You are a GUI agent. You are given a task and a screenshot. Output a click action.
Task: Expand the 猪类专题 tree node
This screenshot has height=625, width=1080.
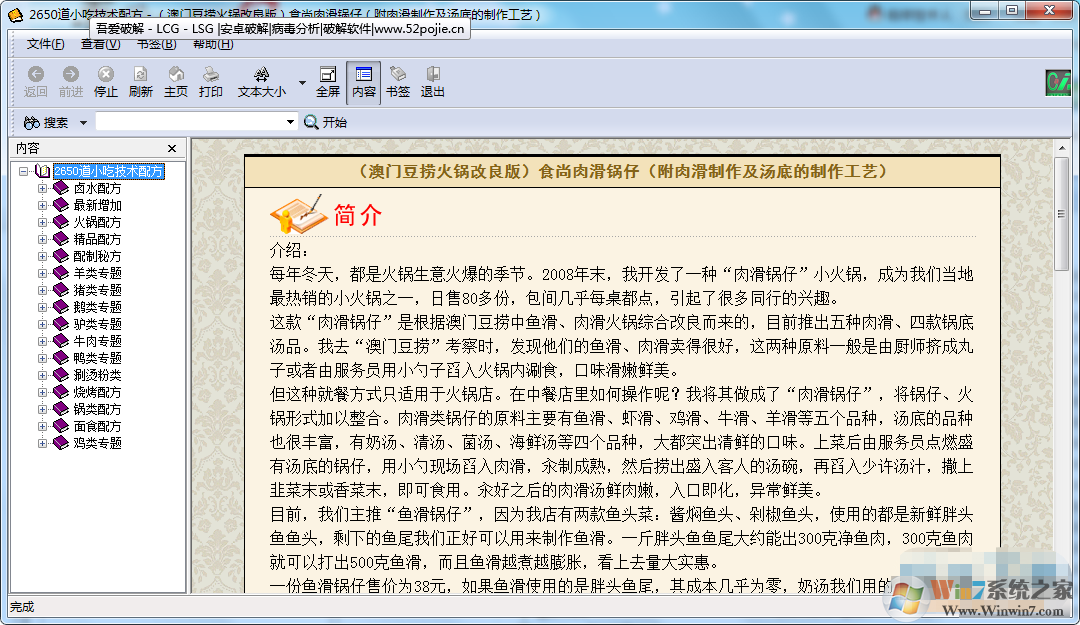[x=42, y=290]
